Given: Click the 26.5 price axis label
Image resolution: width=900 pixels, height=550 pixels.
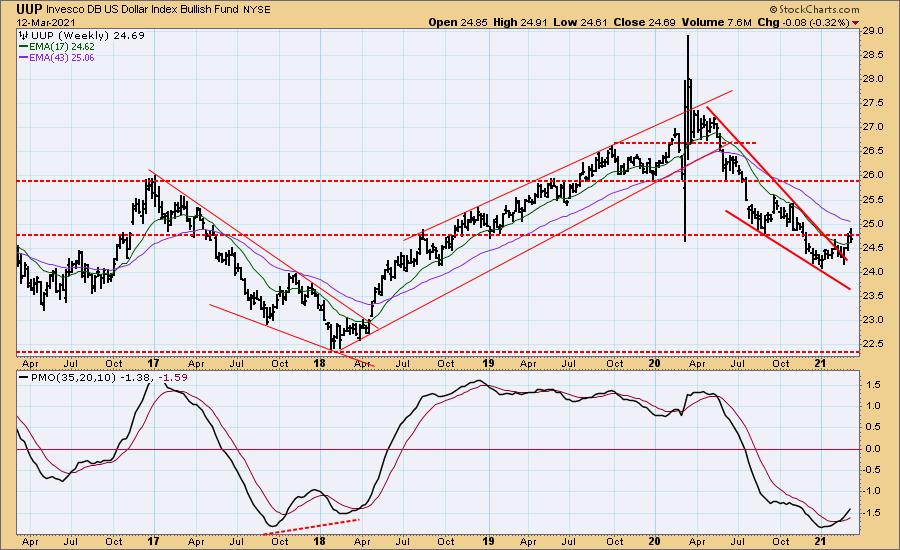Looking at the screenshot, I should [872, 151].
